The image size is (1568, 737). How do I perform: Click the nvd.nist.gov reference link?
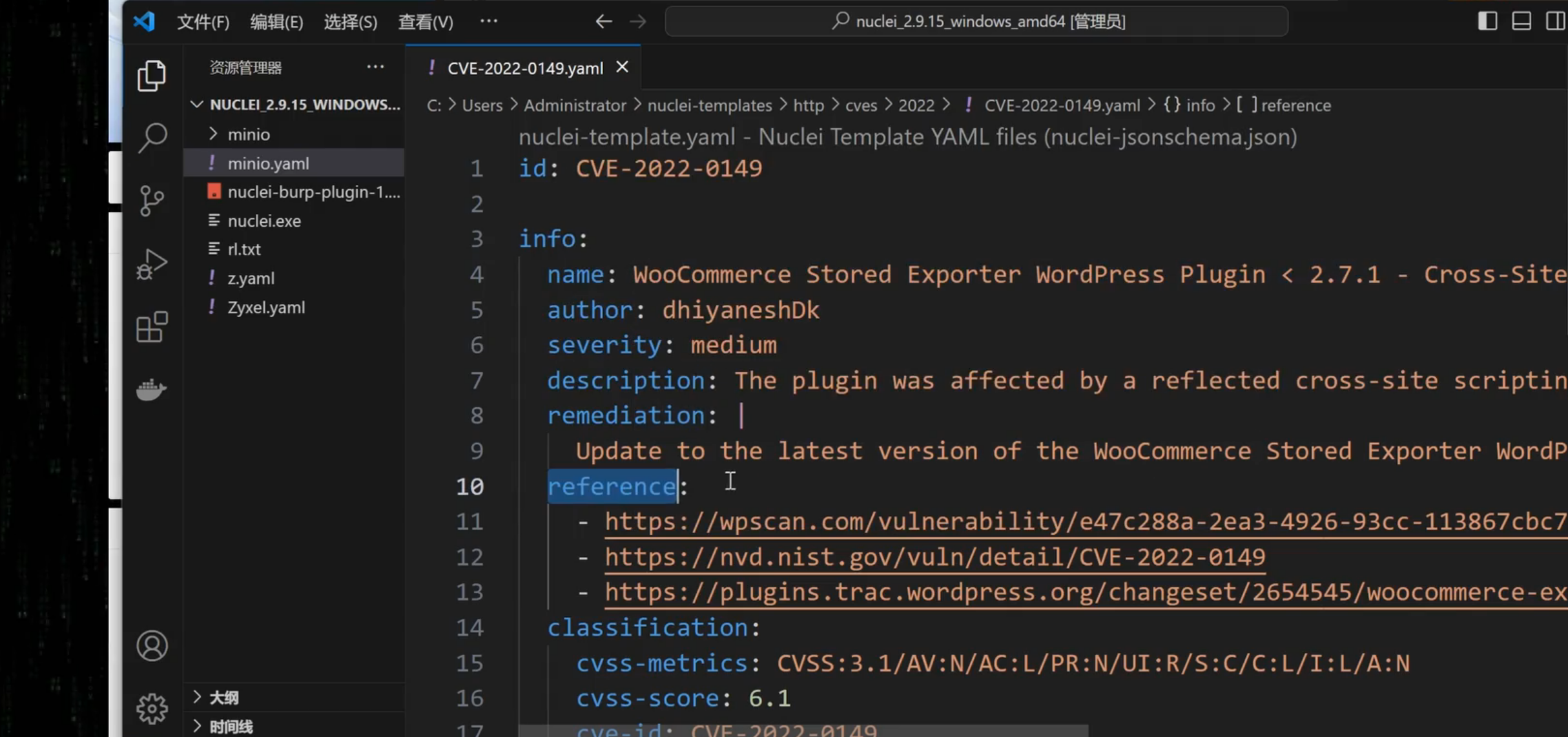pos(934,557)
